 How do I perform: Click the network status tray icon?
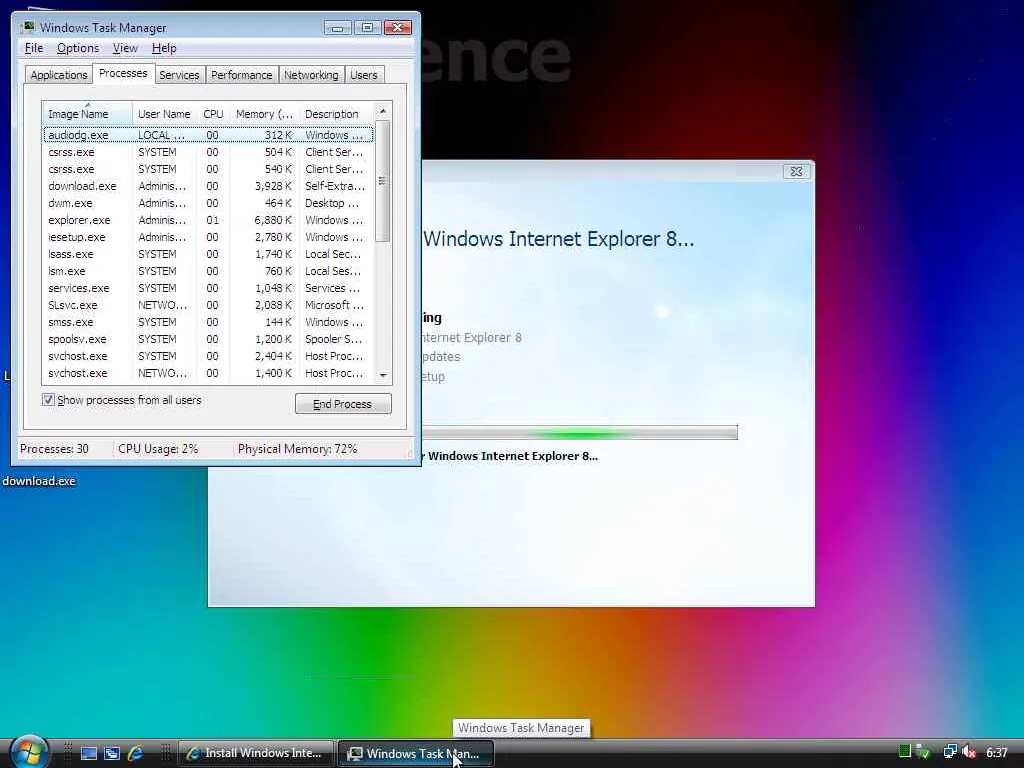(950, 752)
